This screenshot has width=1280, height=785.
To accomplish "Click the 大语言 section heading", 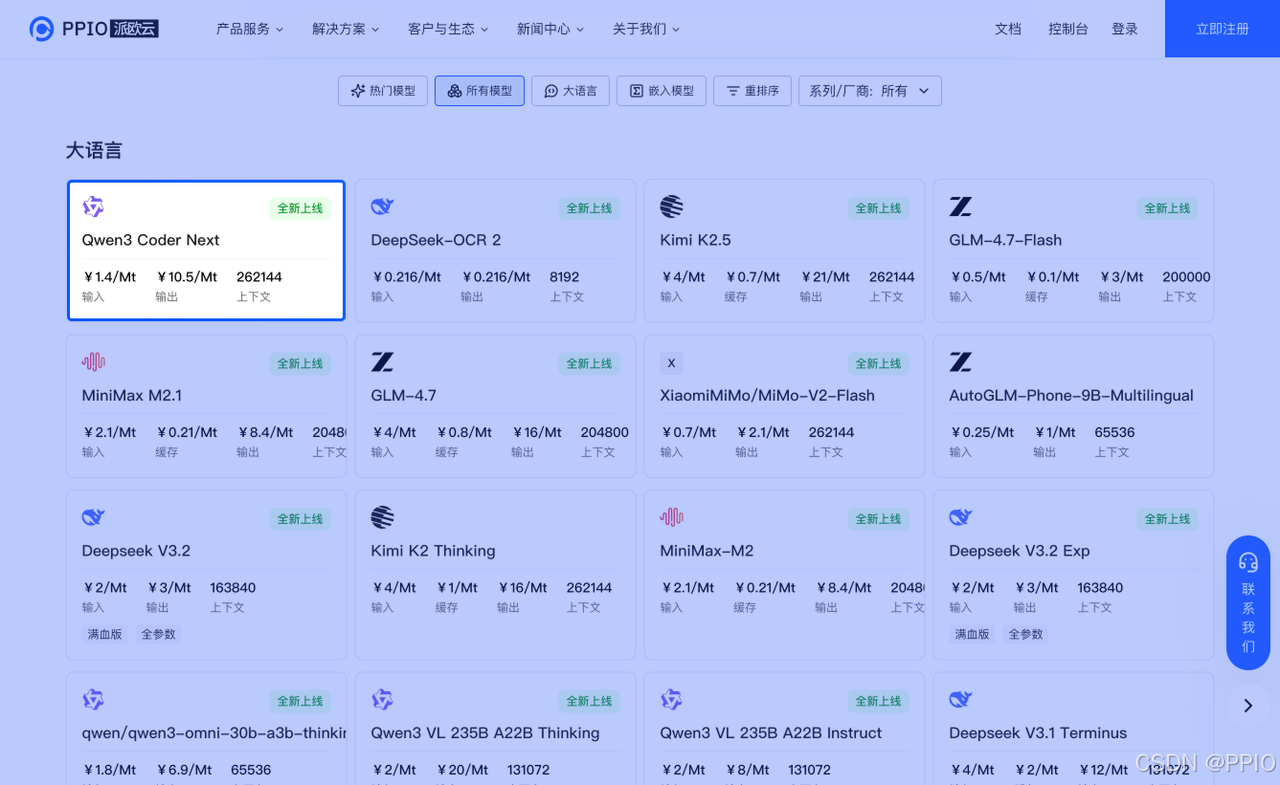I will tap(94, 150).
